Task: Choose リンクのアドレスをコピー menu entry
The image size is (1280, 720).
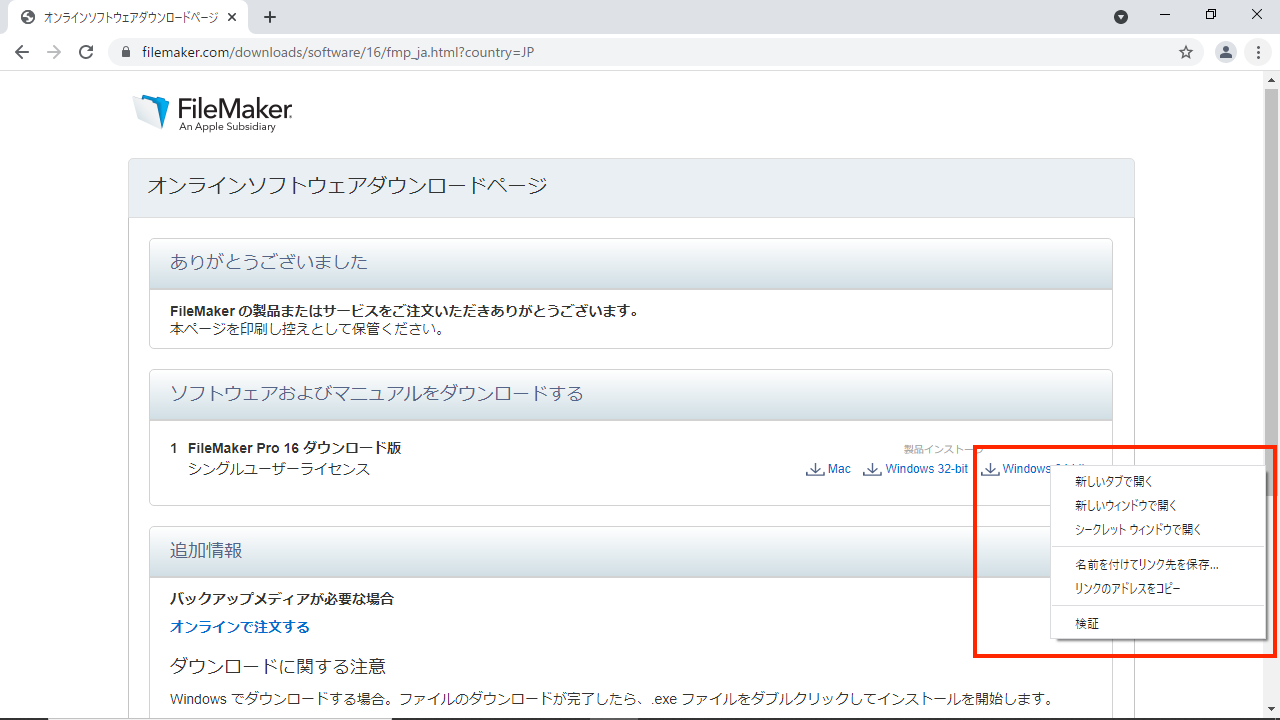Action: 1158,589
